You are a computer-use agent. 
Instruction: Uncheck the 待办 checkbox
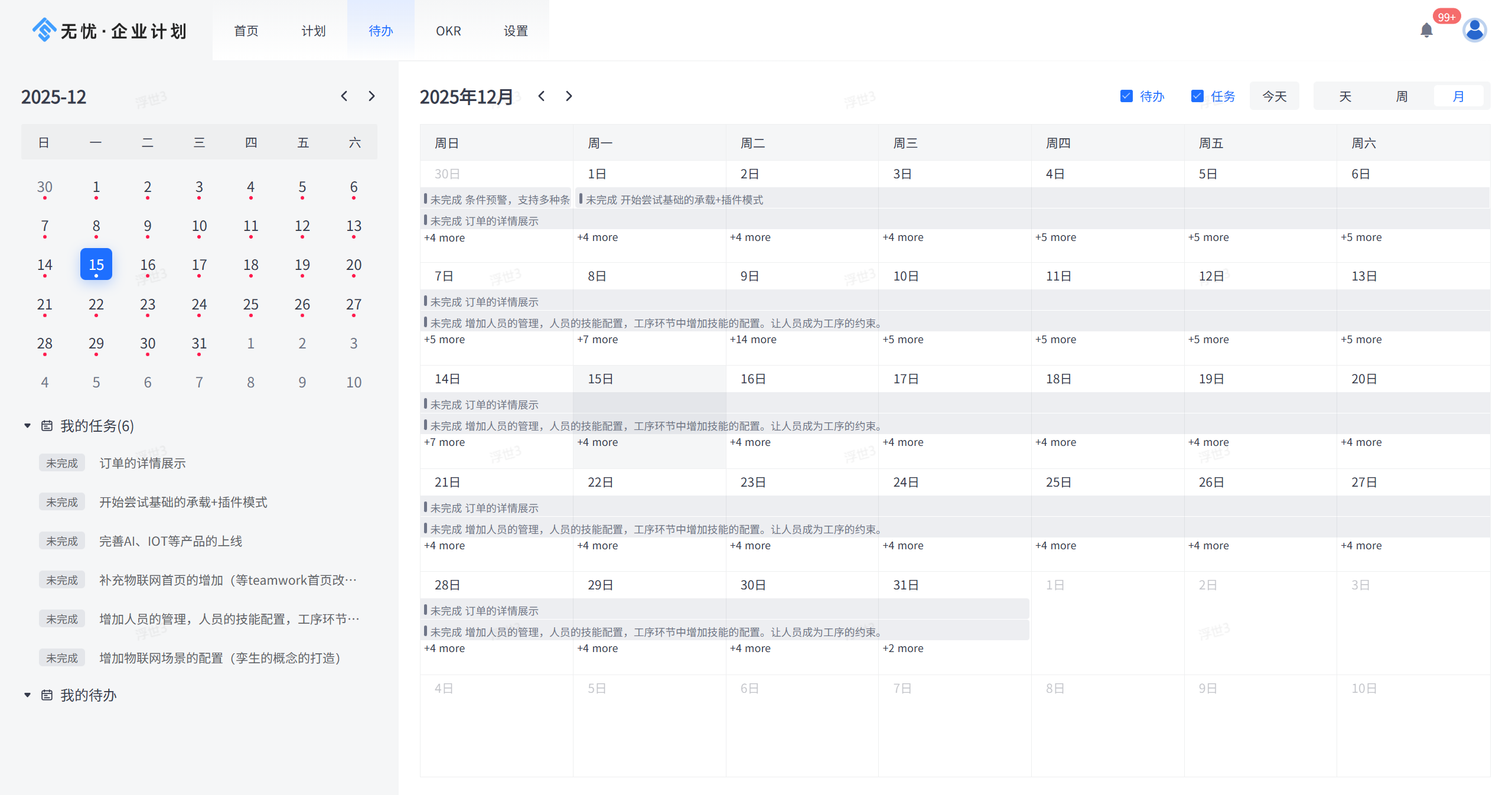pyautogui.click(x=1126, y=96)
